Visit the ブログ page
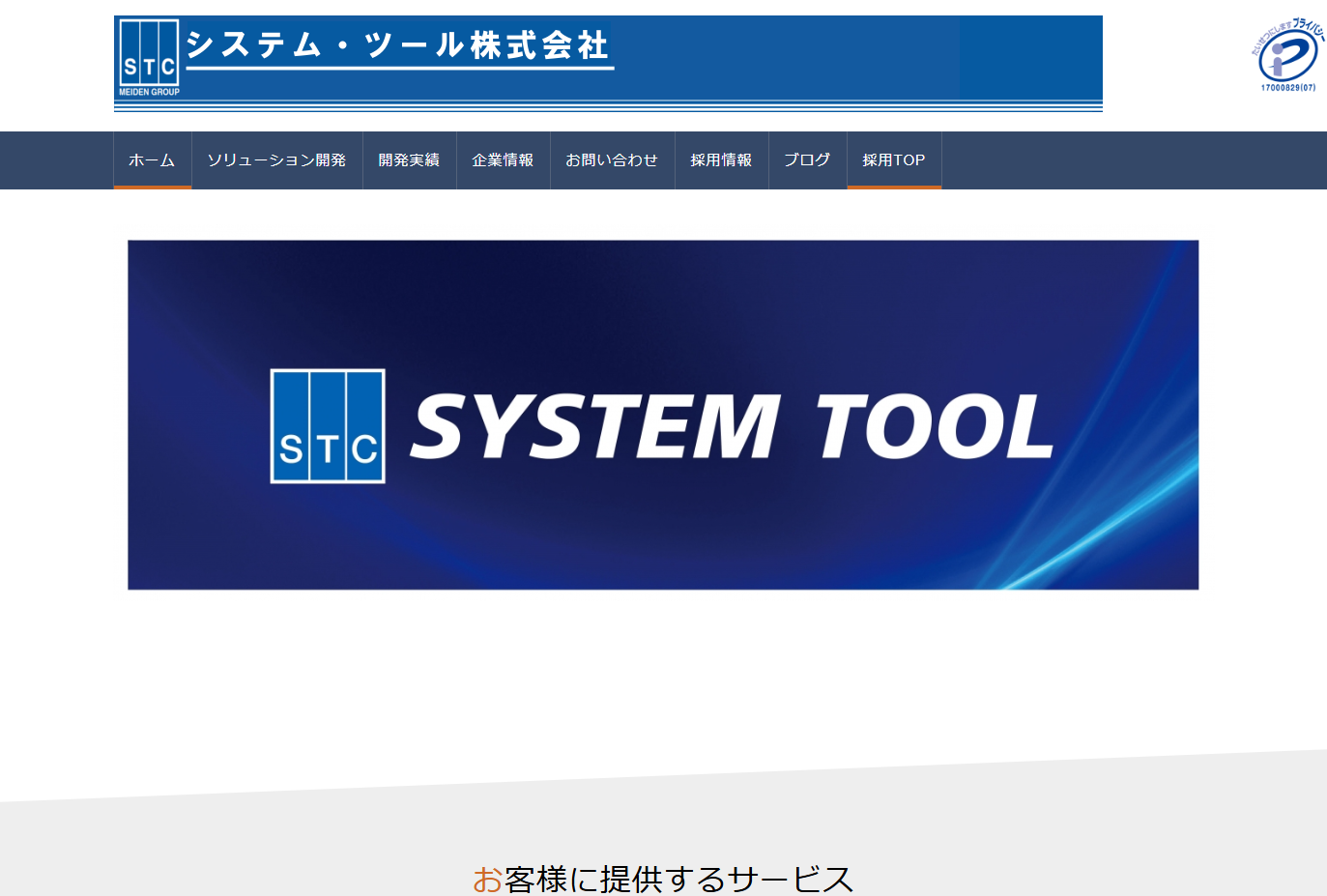 (808, 160)
